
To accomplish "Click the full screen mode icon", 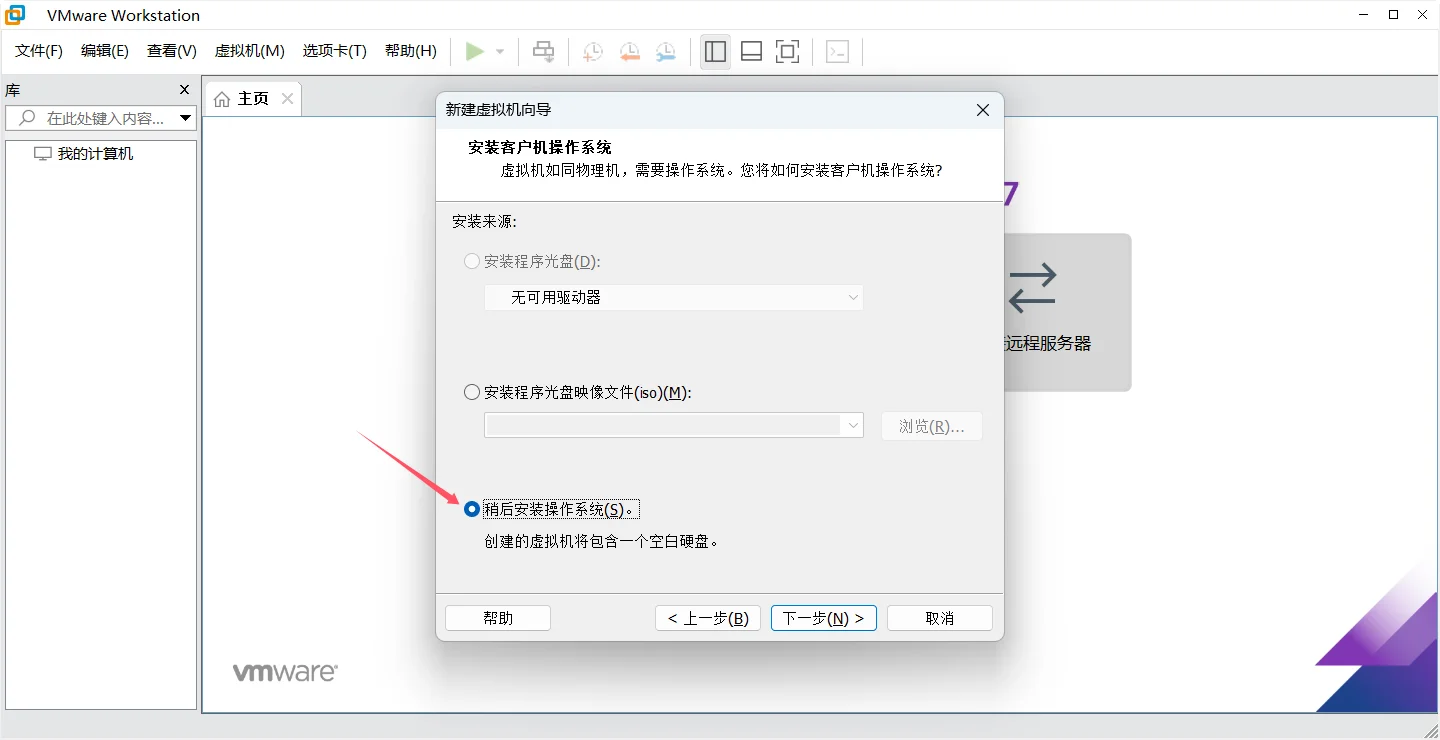I will (x=788, y=51).
